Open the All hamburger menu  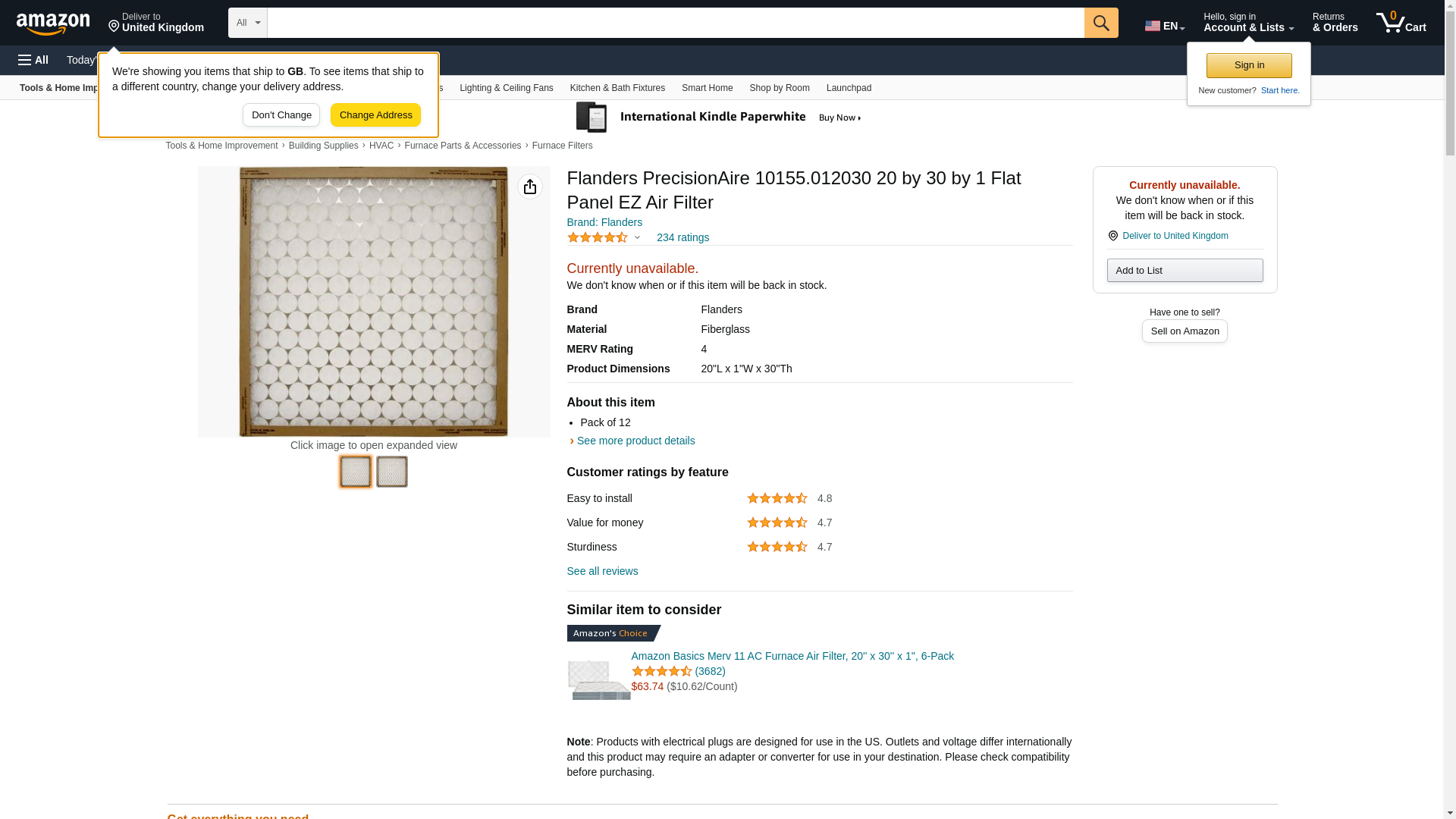(x=33, y=60)
